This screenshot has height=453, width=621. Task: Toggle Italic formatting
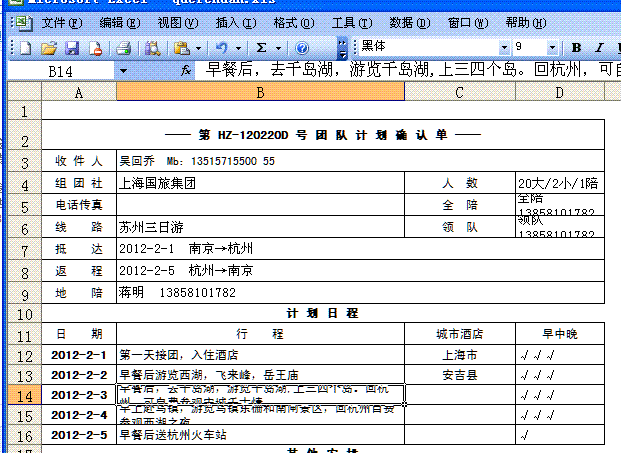click(x=599, y=48)
